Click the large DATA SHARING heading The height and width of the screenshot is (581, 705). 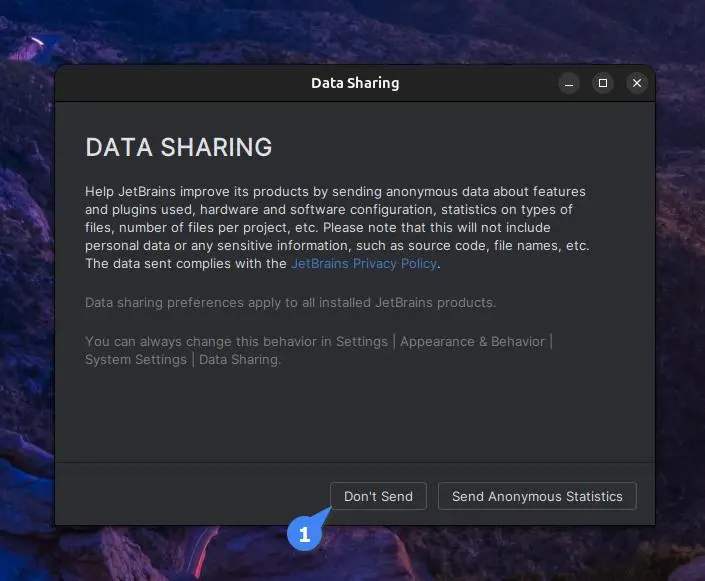[178, 147]
